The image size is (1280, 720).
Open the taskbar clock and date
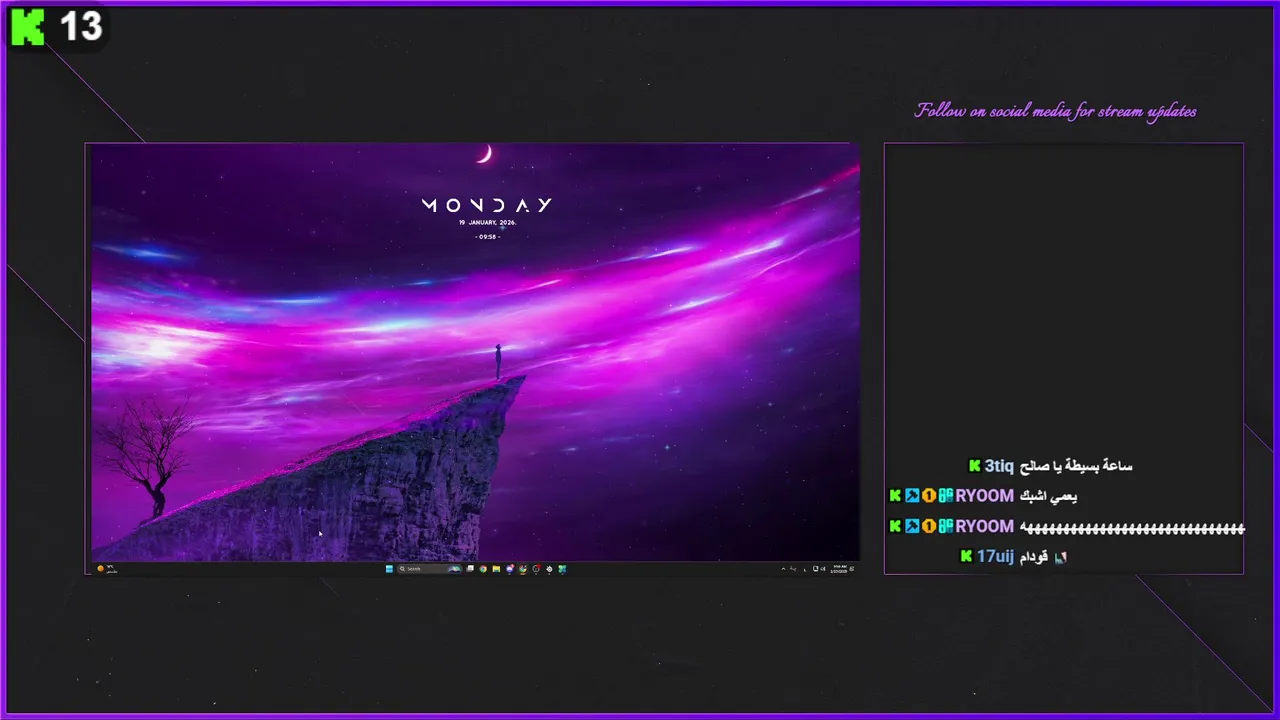point(839,569)
